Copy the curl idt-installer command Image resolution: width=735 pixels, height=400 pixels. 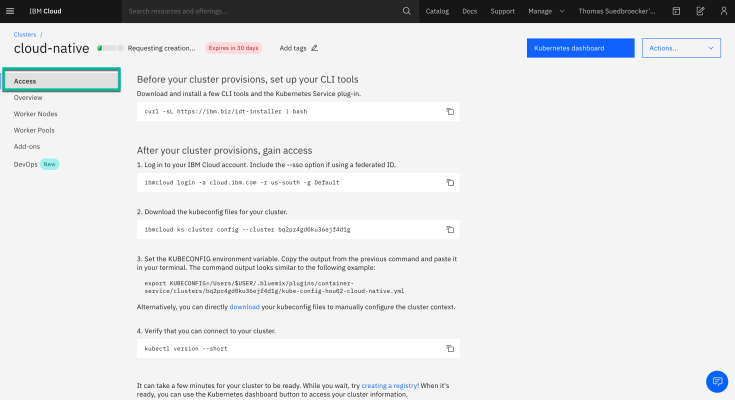click(x=450, y=112)
